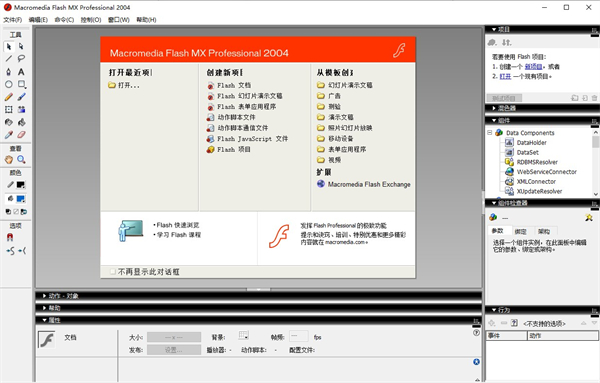Check the 不再显示此对话框 checkbox
This screenshot has height=383, width=600.
click(112, 272)
